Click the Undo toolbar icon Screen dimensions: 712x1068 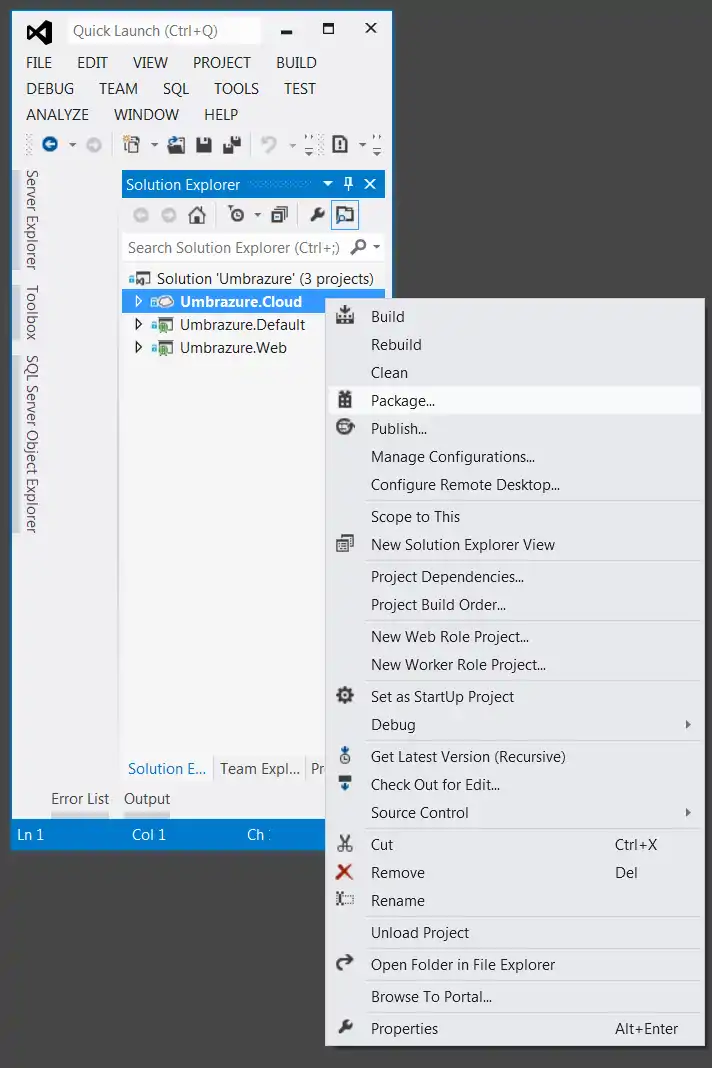(269, 144)
